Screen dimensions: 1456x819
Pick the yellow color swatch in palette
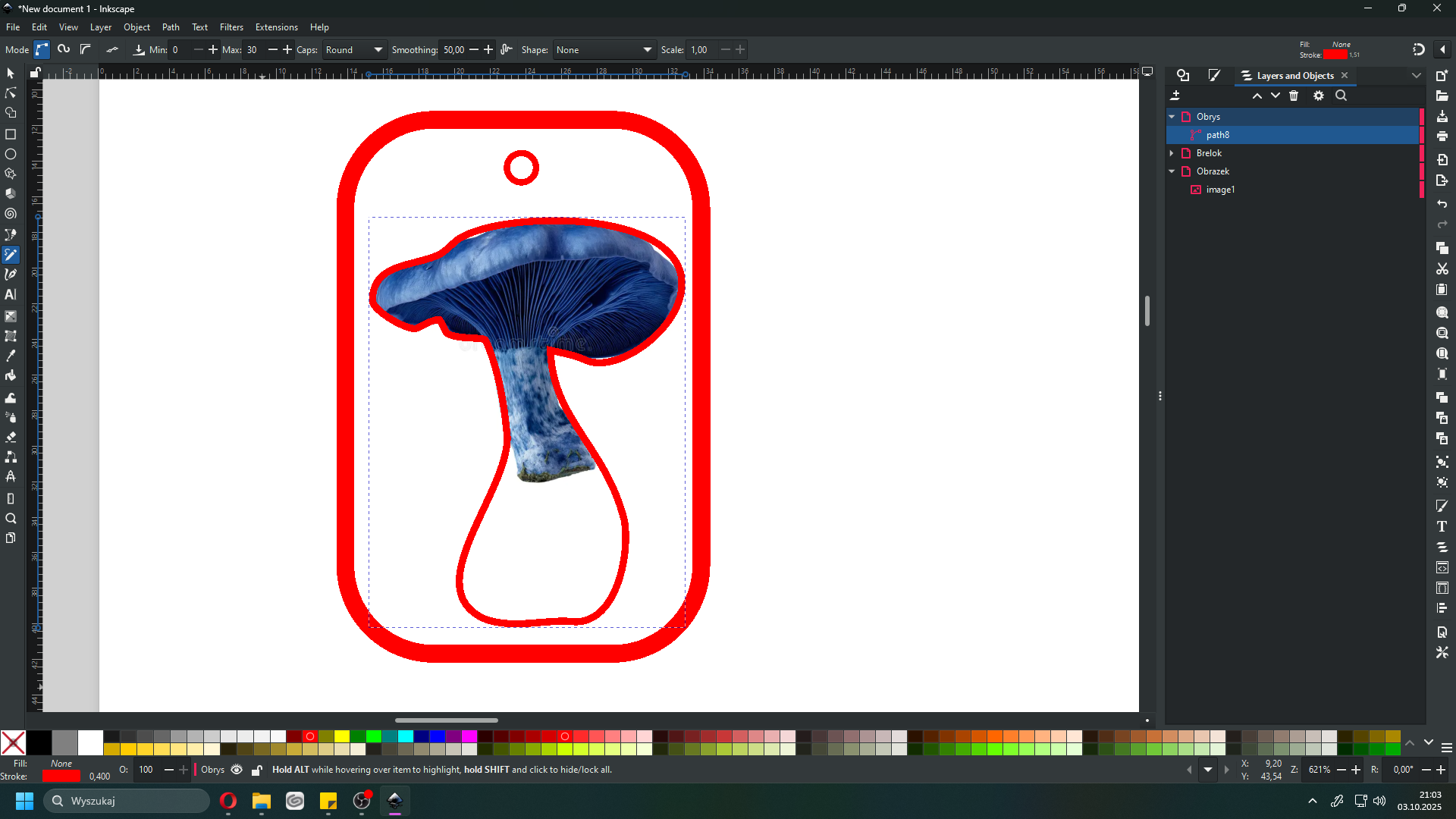[x=342, y=736]
